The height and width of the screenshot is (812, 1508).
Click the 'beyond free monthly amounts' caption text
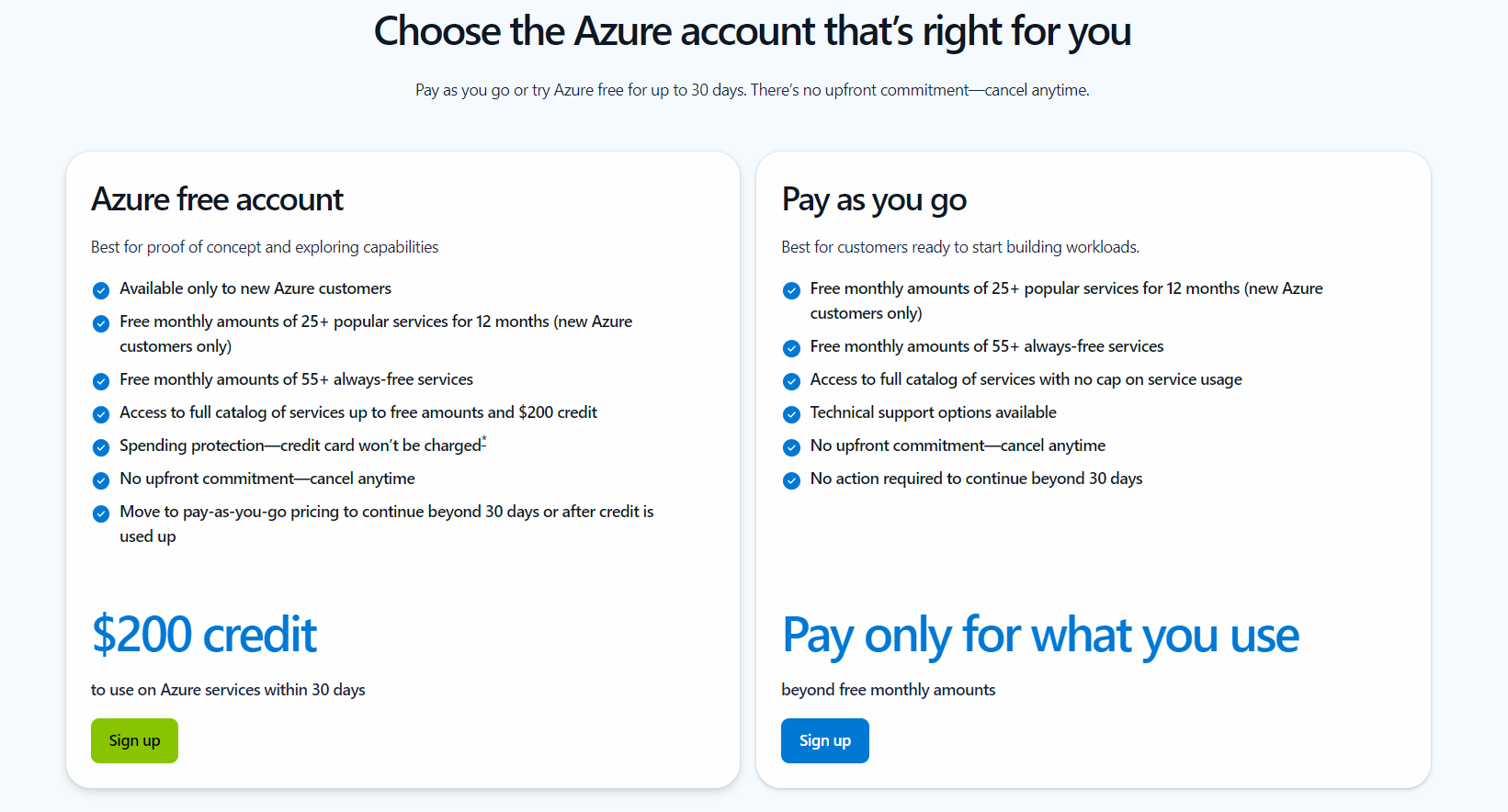point(888,689)
